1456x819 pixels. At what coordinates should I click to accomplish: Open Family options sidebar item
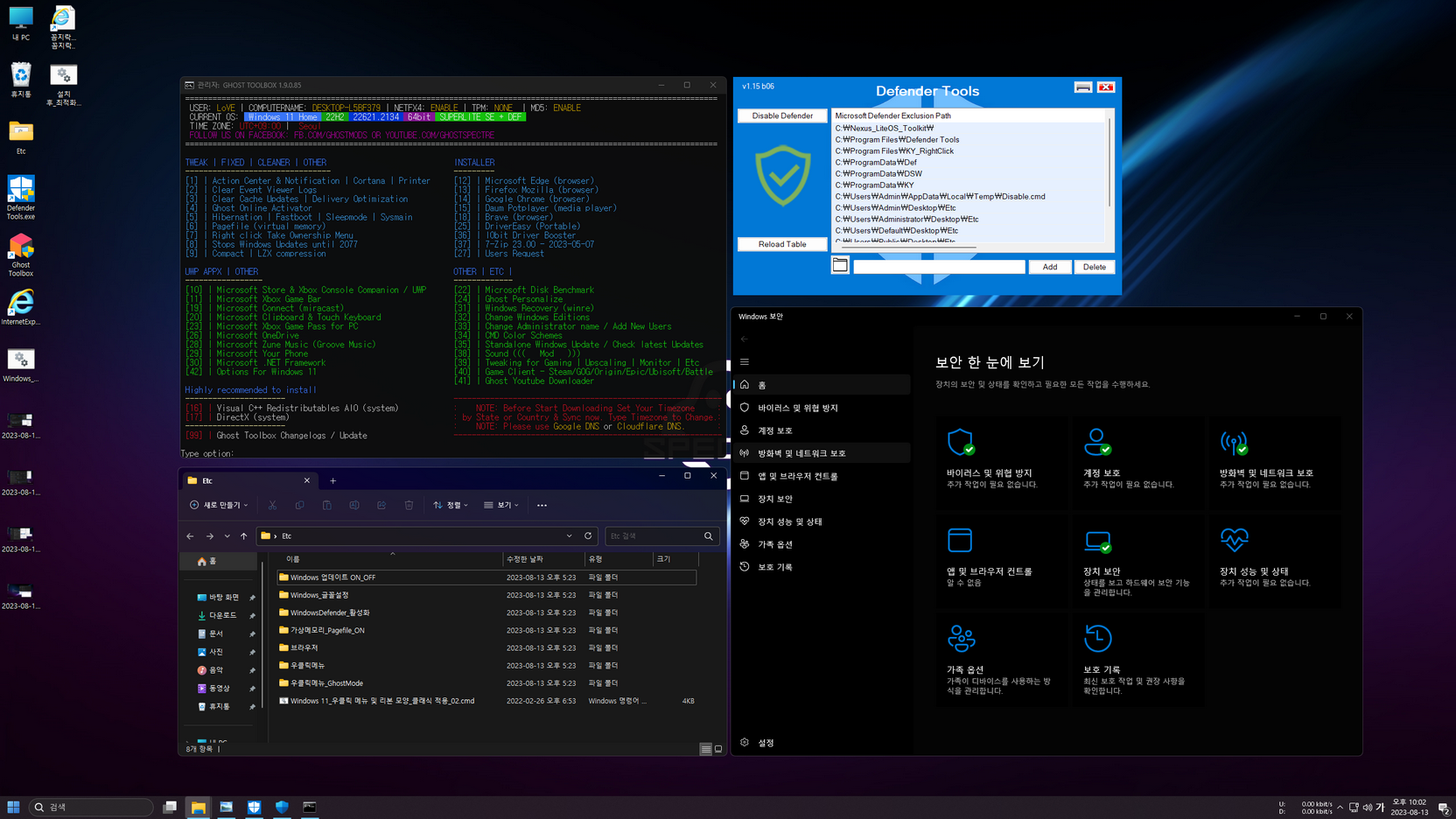click(822, 544)
